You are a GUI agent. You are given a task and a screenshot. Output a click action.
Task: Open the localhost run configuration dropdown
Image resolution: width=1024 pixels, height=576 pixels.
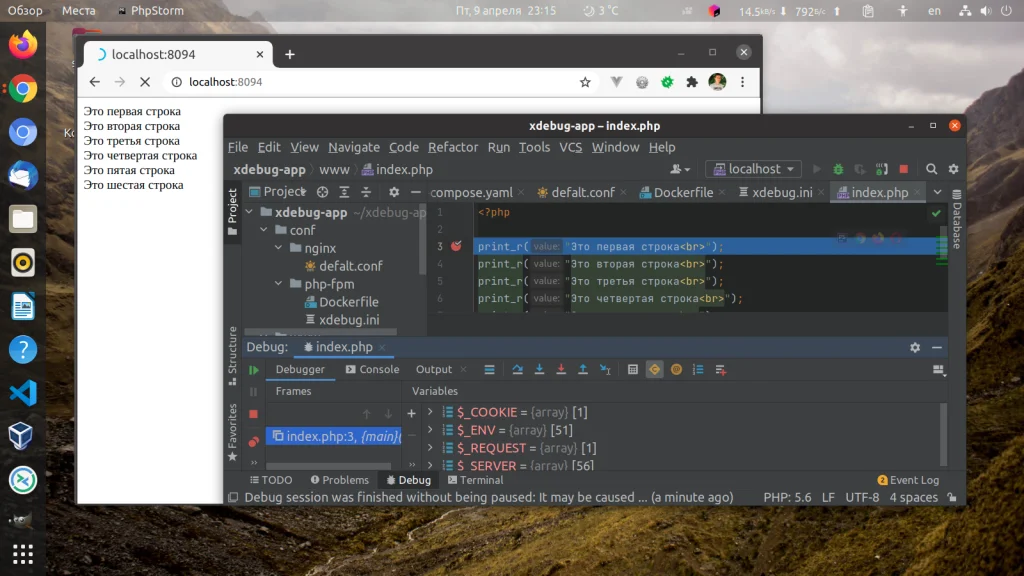[752, 168]
